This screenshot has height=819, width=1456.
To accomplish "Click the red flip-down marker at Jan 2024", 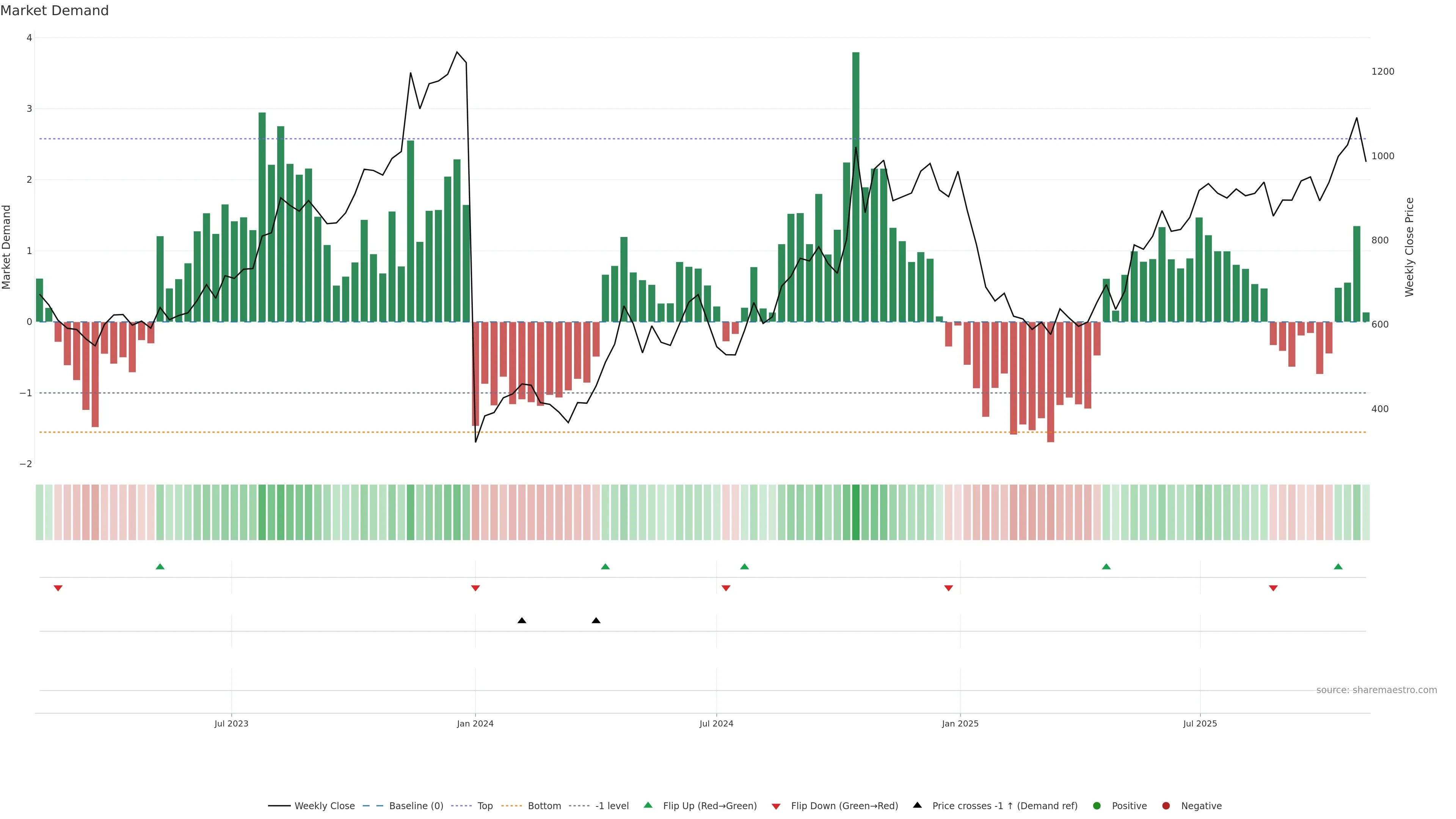I will tap(475, 588).
